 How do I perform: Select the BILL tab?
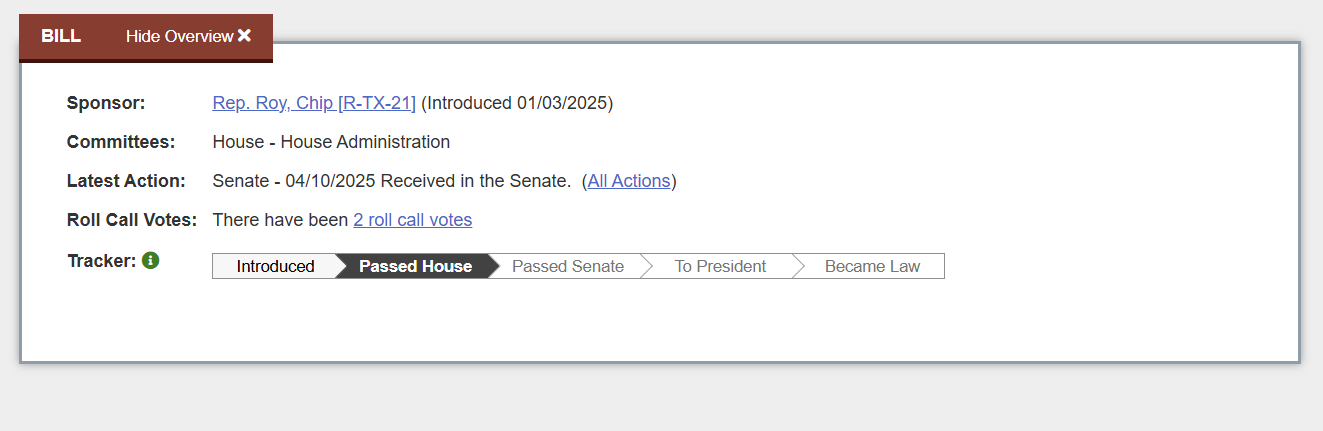[x=61, y=36]
